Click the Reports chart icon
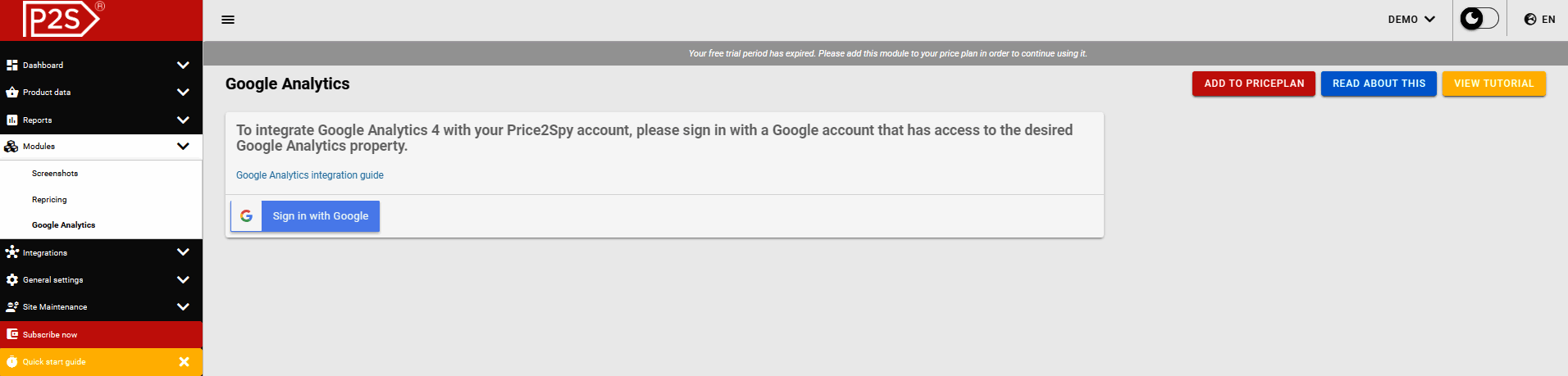1568x376 pixels. [12, 120]
